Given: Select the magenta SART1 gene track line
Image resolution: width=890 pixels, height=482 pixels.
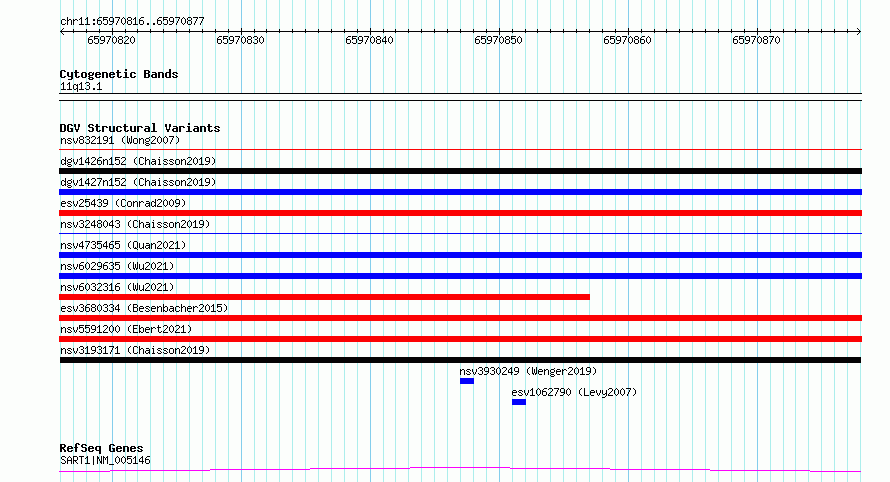Looking at the screenshot, I should click(460, 470).
